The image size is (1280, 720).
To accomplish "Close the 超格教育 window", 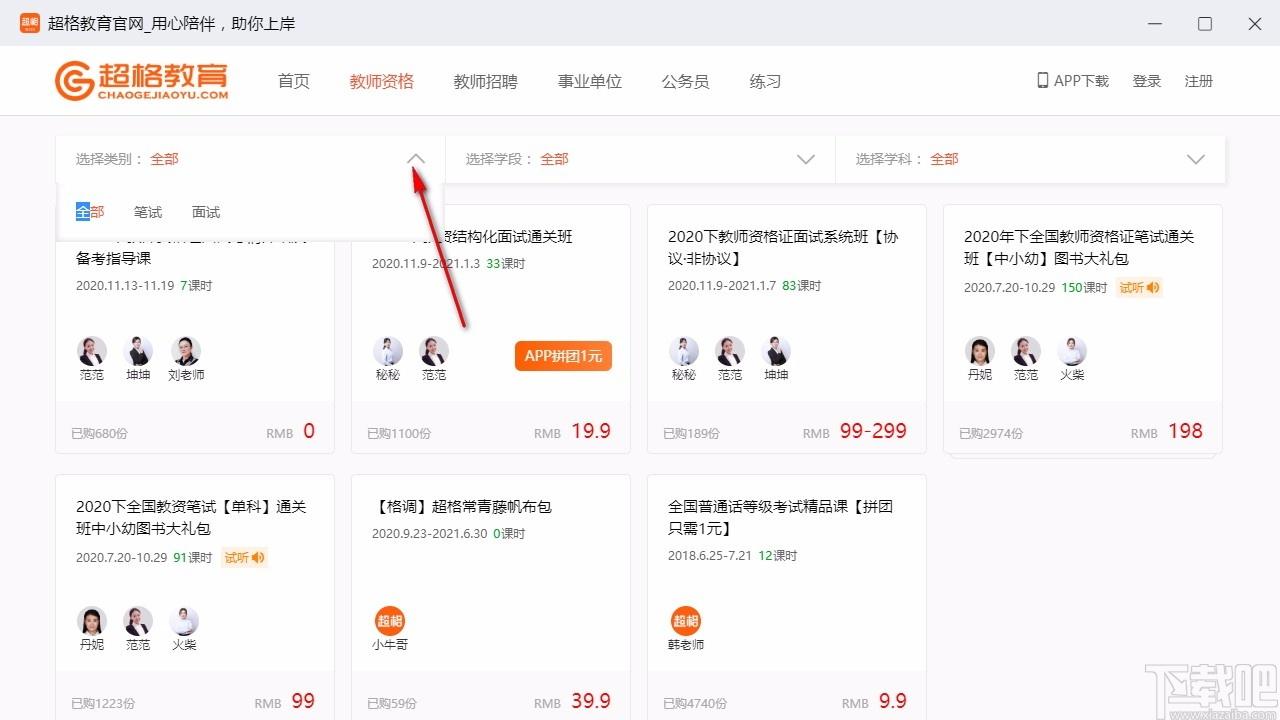I will (1254, 24).
